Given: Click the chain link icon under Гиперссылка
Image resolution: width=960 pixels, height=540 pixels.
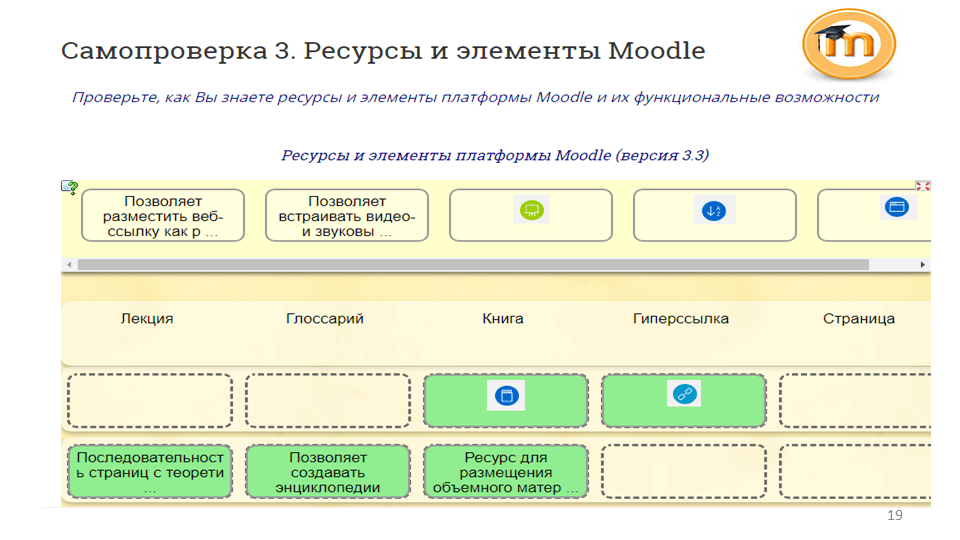Looking at the screenshot, I should [684, 395].
